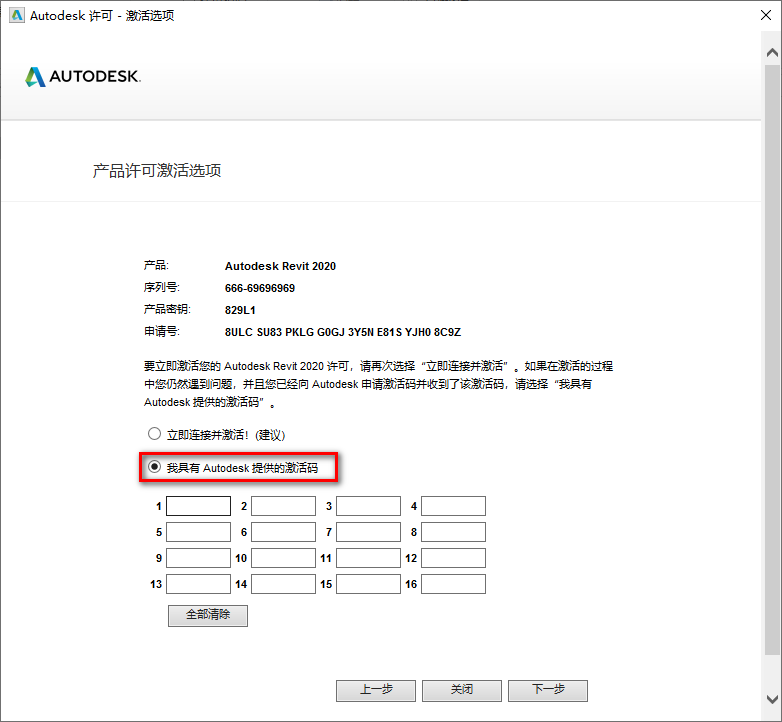Click activation code field 13
The width and height of the screenshot is (782, 722).
click(198, 584)
